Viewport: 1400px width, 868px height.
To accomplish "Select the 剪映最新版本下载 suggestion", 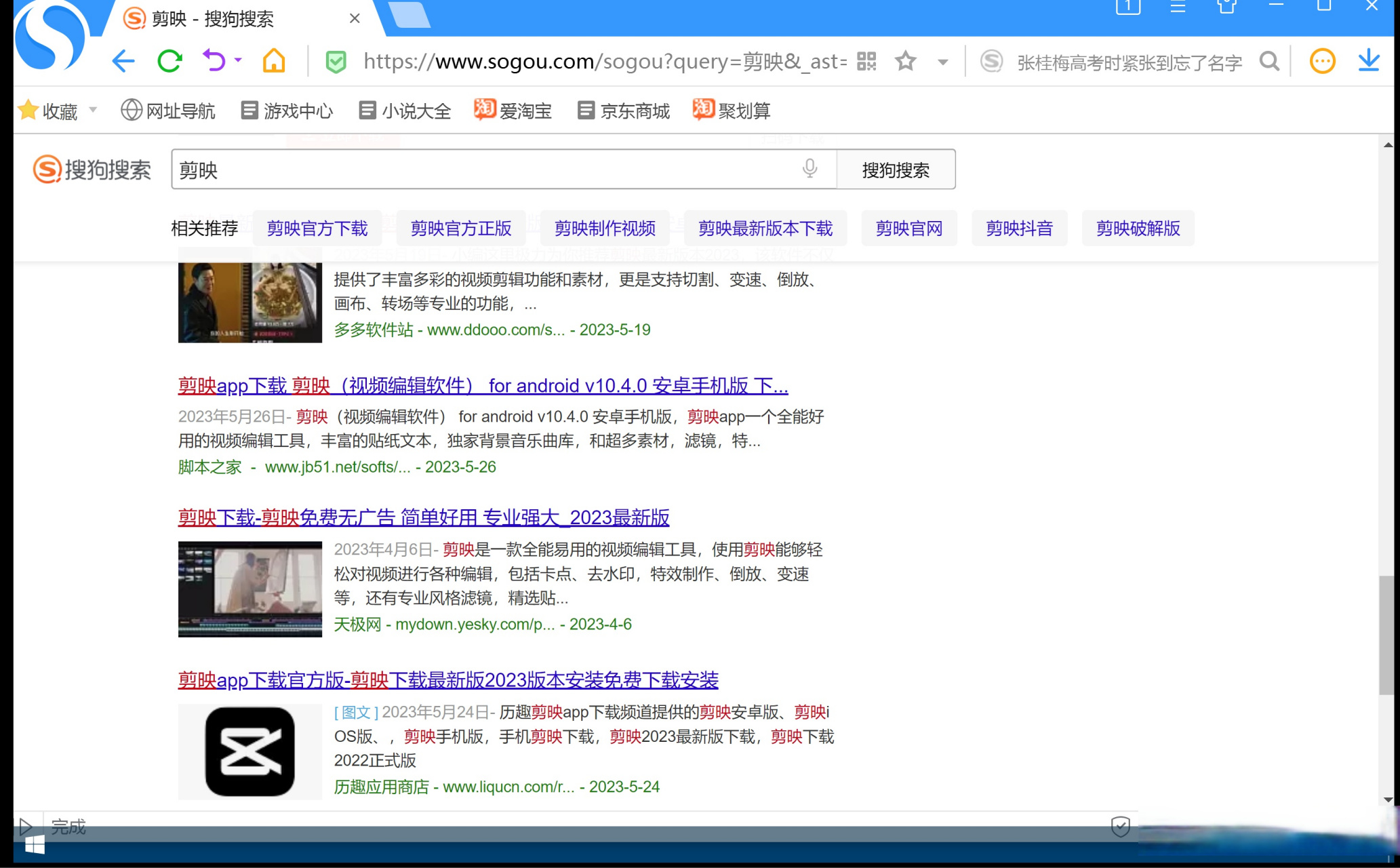I will pyautogui.click(x=765, y=229).
